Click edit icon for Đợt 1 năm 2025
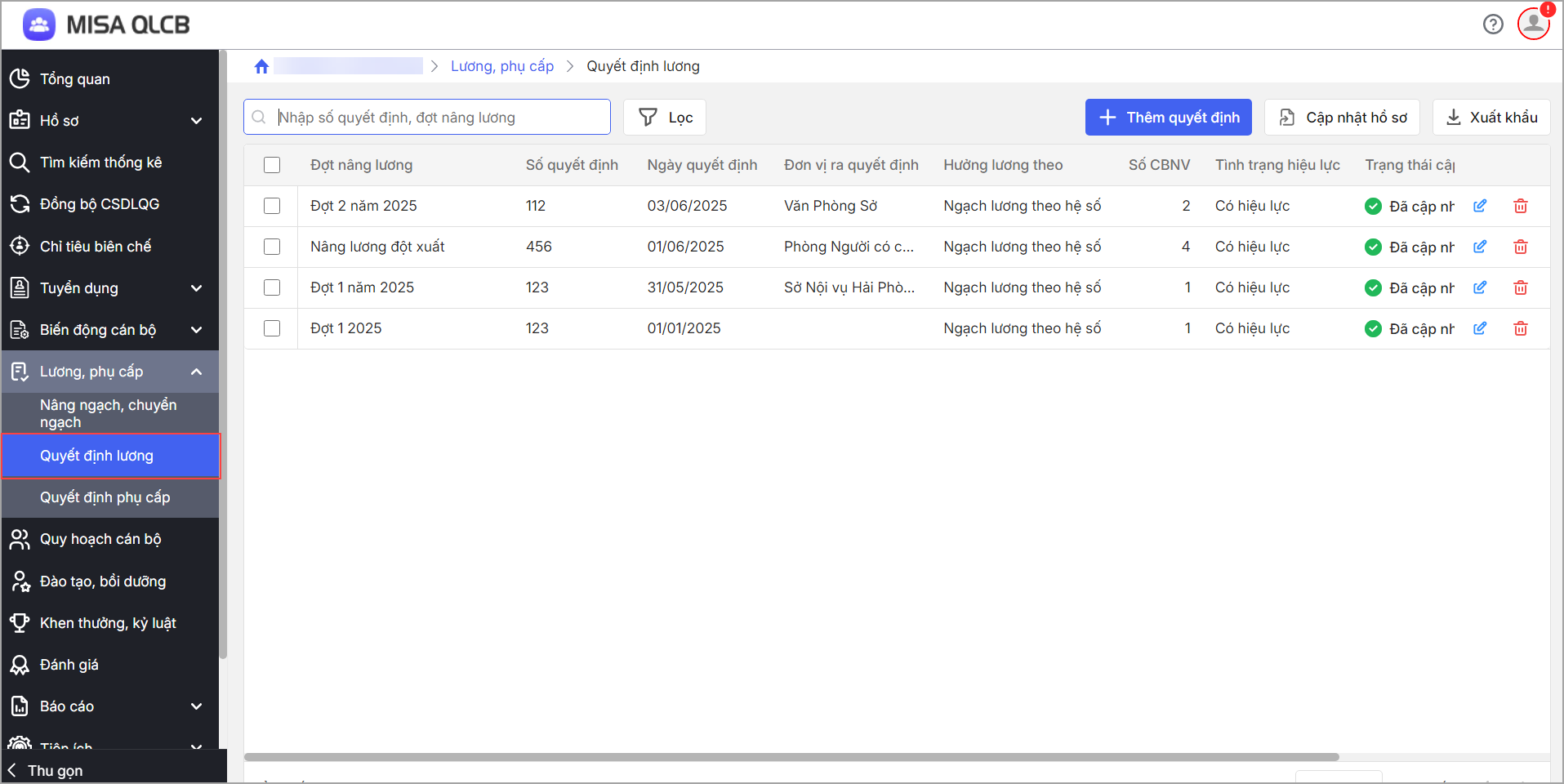 point(1479,287)
